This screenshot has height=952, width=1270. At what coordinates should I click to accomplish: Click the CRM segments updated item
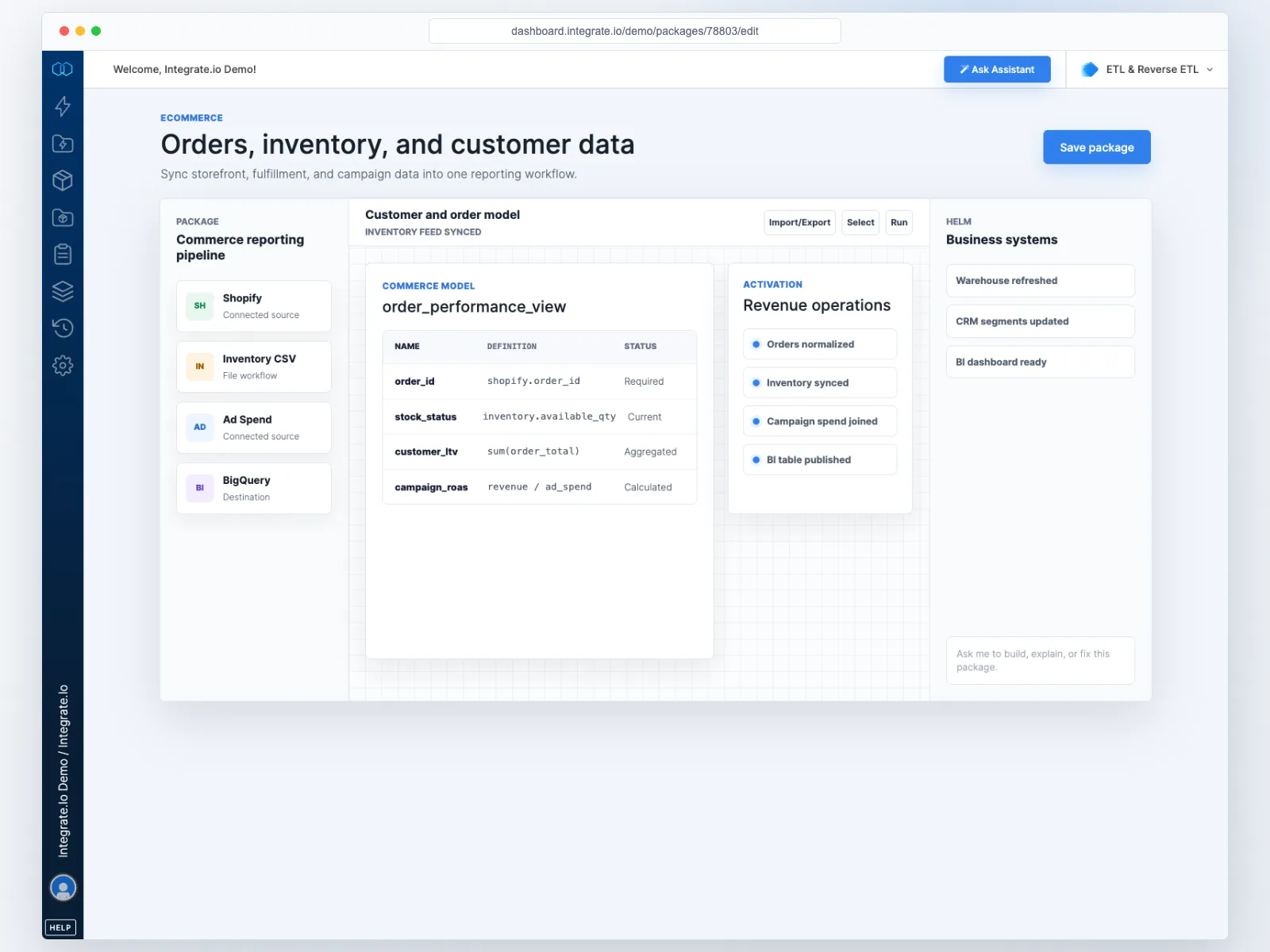coord(1040,321)
